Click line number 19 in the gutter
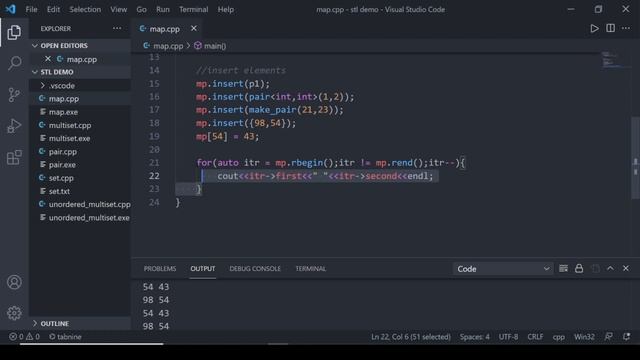Screen dimensions: 640x360 pos(154,136)
